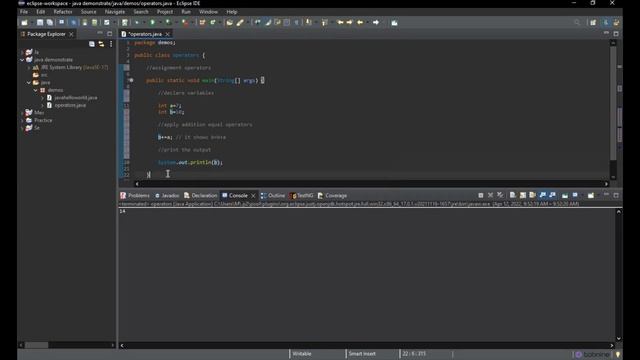Click the Open Perspective icon
640x360 pixels.
click(x=593, y=23)
